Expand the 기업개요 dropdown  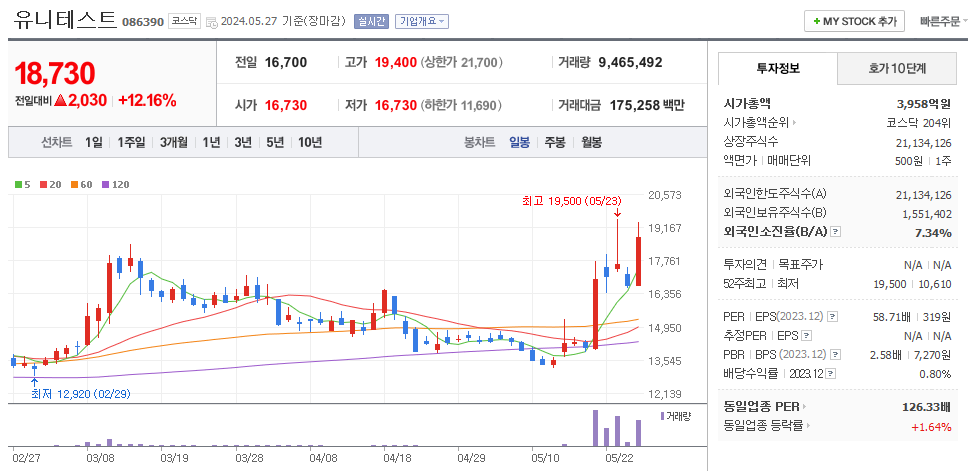coord(421,21)
